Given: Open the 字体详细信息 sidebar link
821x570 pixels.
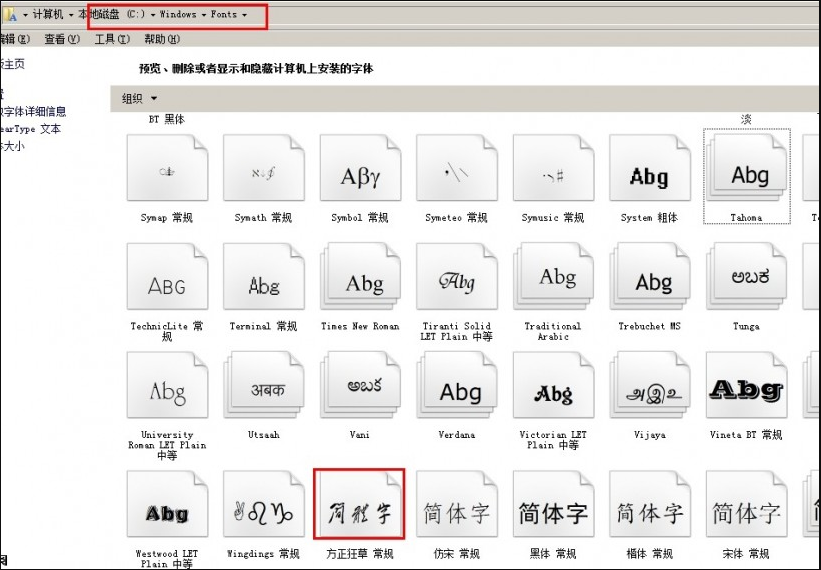Looking at the screenshot, I should (x=34, y=111).
